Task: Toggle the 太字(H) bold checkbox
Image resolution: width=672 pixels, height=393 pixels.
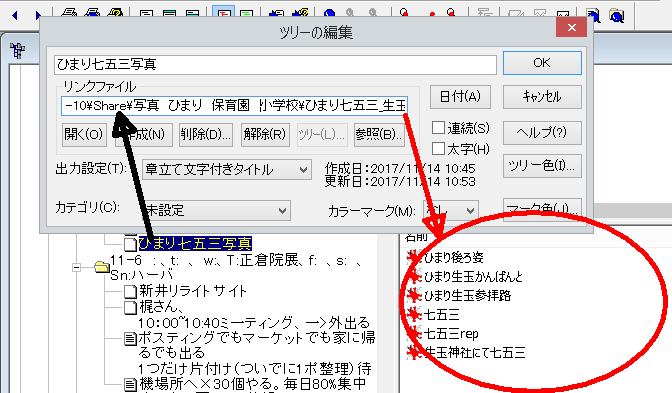Action: [x=438, y=149]
